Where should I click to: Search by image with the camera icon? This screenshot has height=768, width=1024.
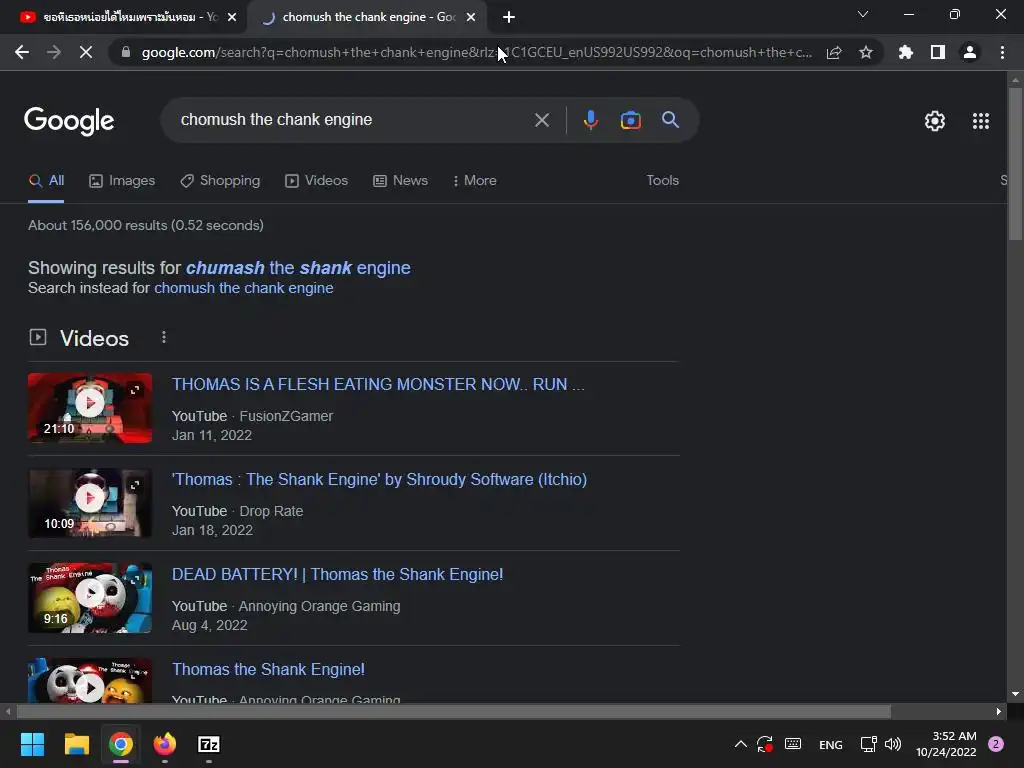click(630, 120)
